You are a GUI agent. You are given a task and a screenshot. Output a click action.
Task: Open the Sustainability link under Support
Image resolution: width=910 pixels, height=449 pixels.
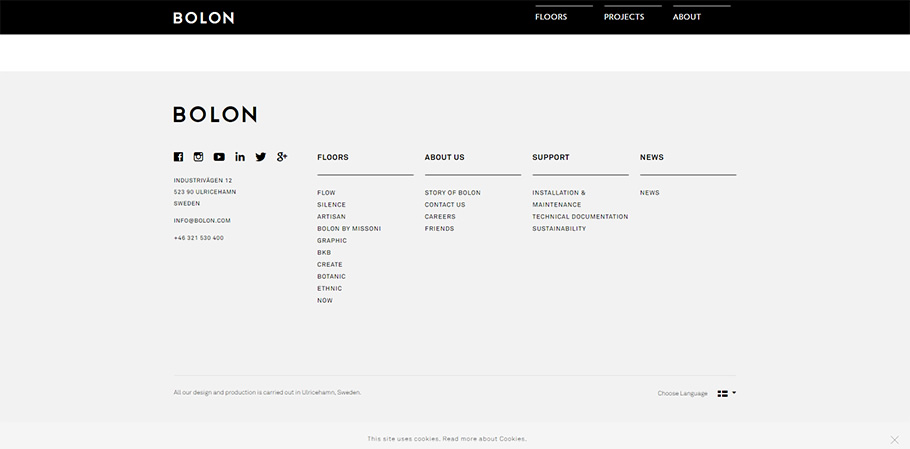(x=559, y=229)
